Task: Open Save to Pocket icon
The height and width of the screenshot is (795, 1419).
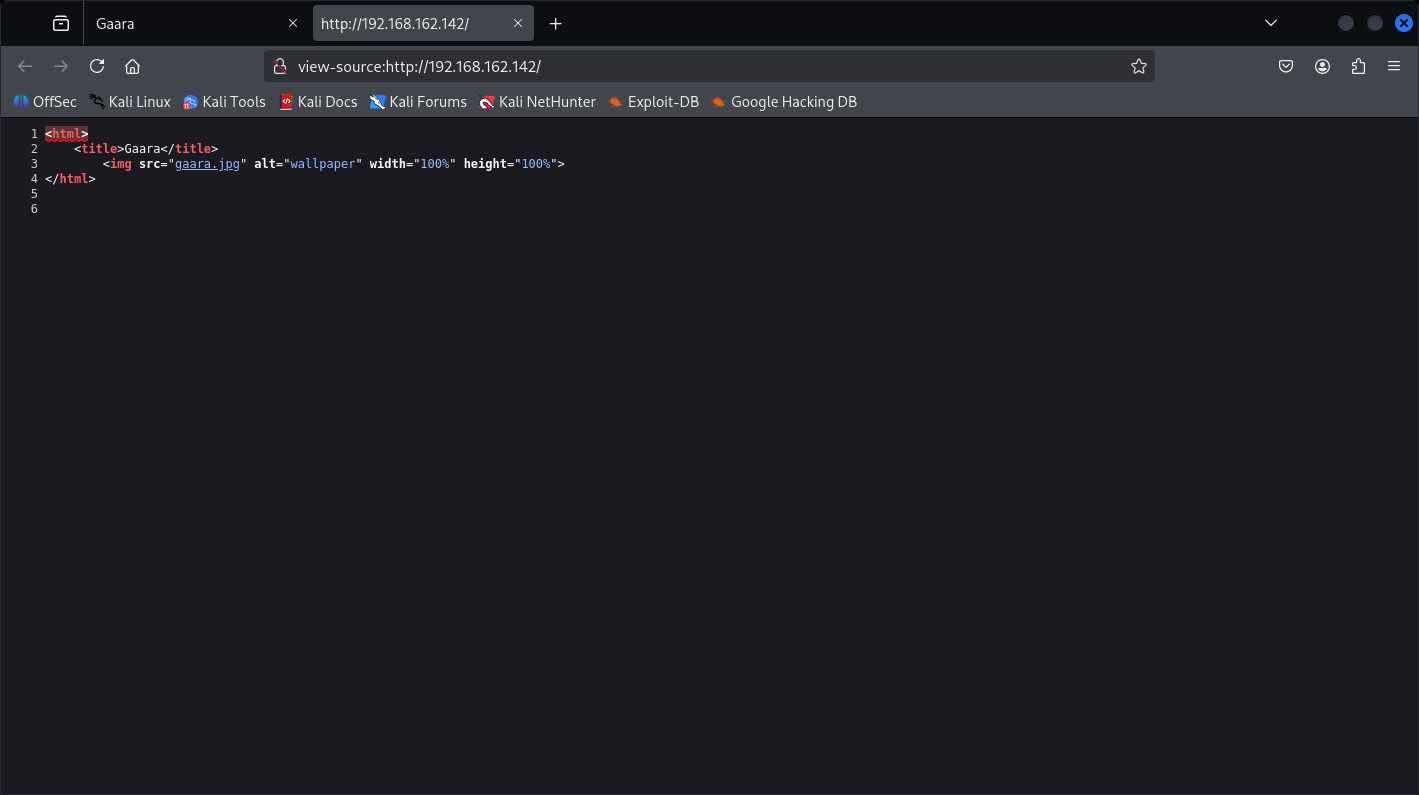Action: tap(1286, 66)
